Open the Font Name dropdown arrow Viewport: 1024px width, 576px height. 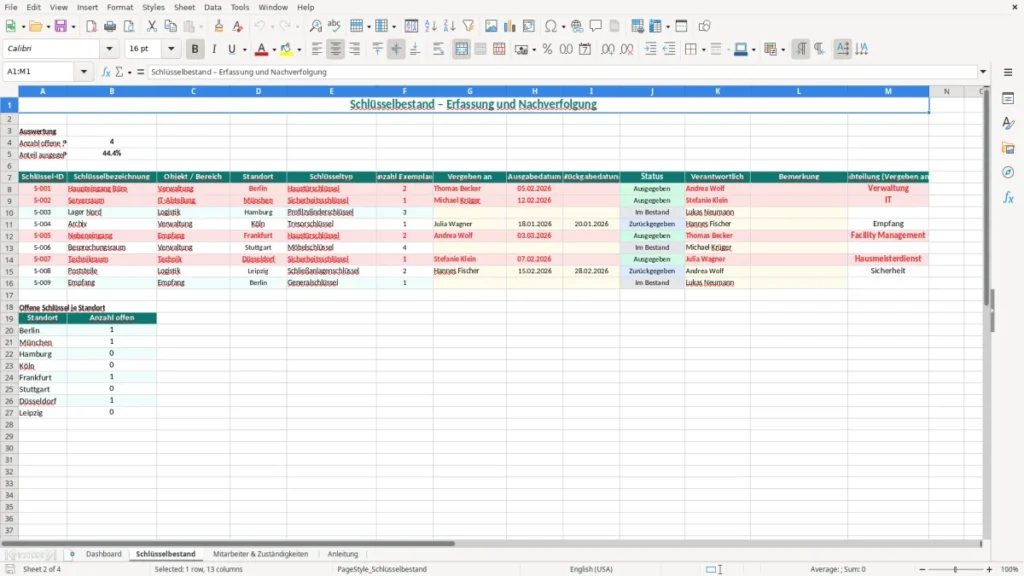click(x=109, y=49)
